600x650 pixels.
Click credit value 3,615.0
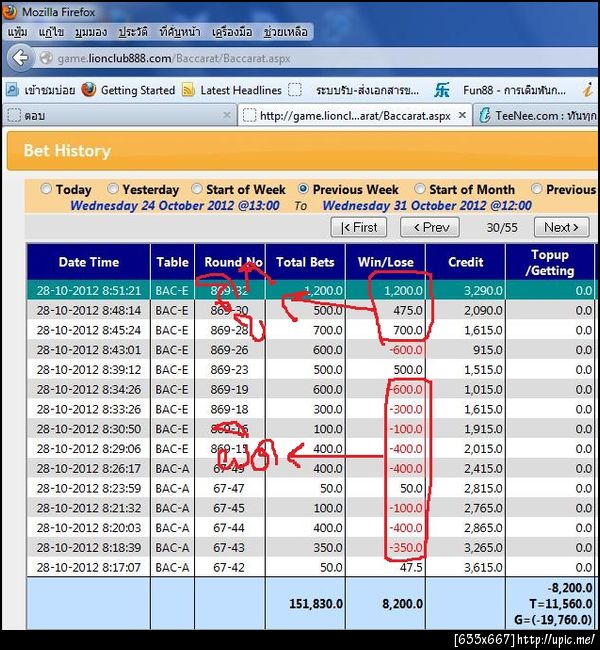point(483,567)
